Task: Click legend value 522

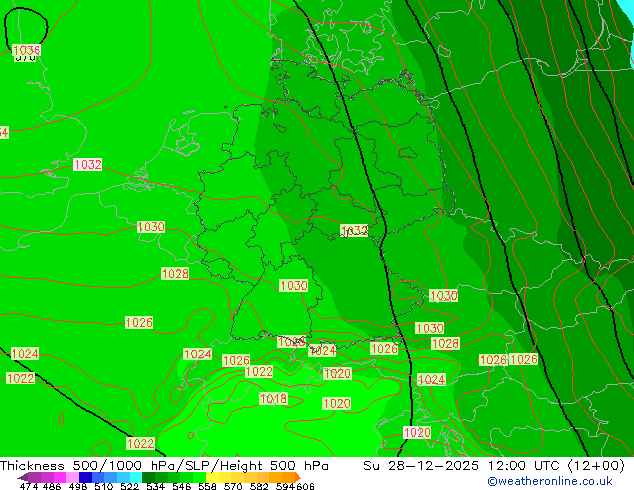Action: click(129, 486)
